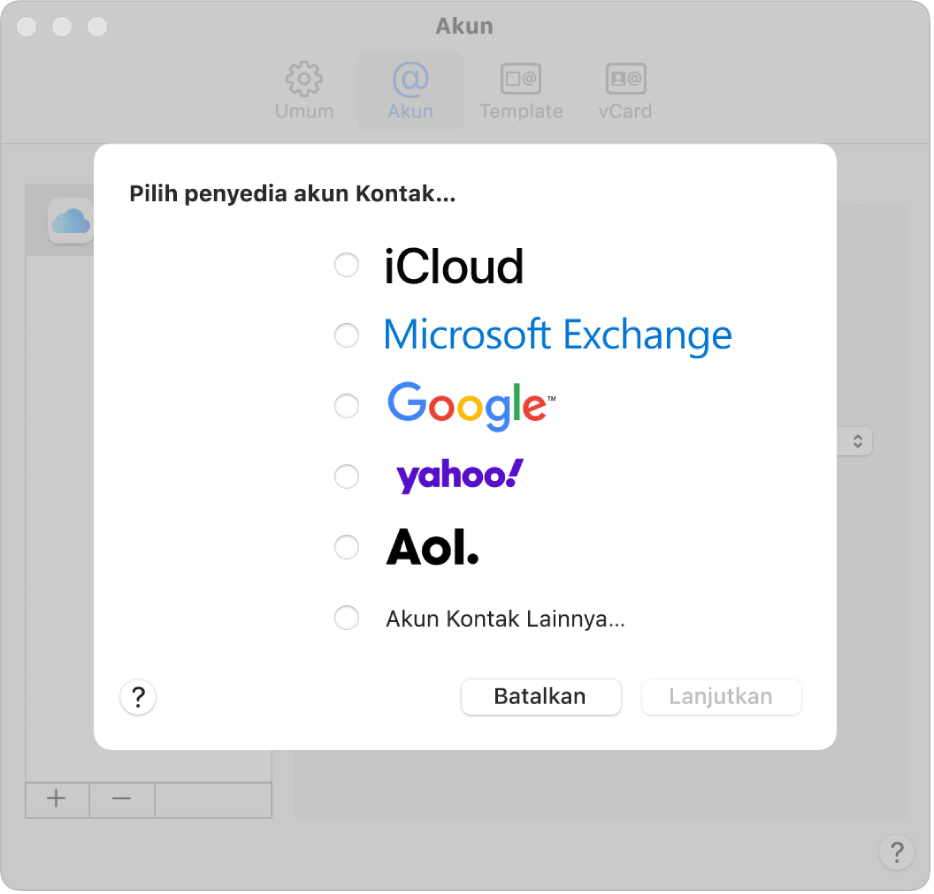The width and height of the screenshot is (934, 894).
Task: Choose the Microsoft Exchange radio option
Action: pyautogui.click(x=347, y=335)
